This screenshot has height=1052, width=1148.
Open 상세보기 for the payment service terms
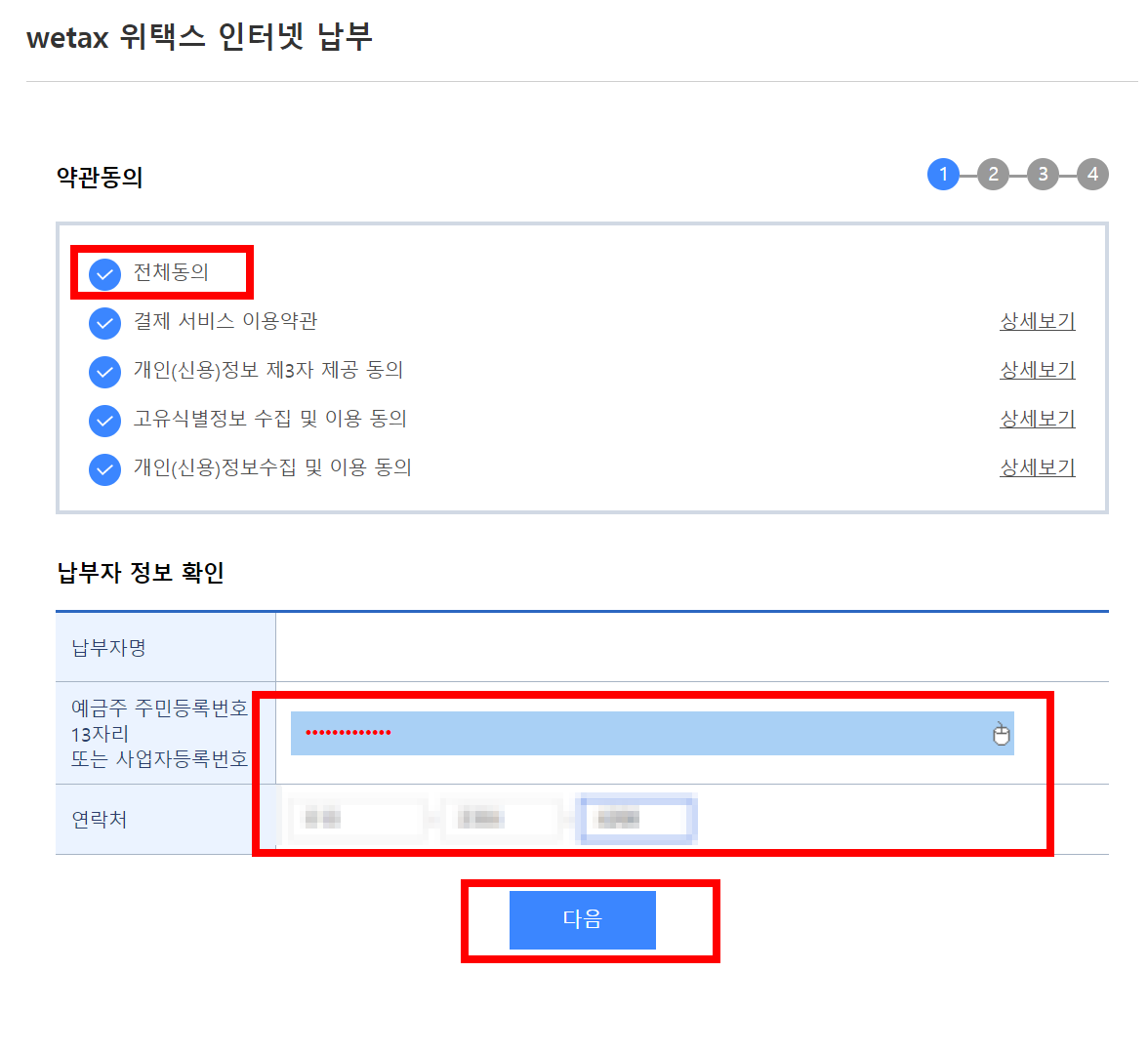pos(1037,322)
